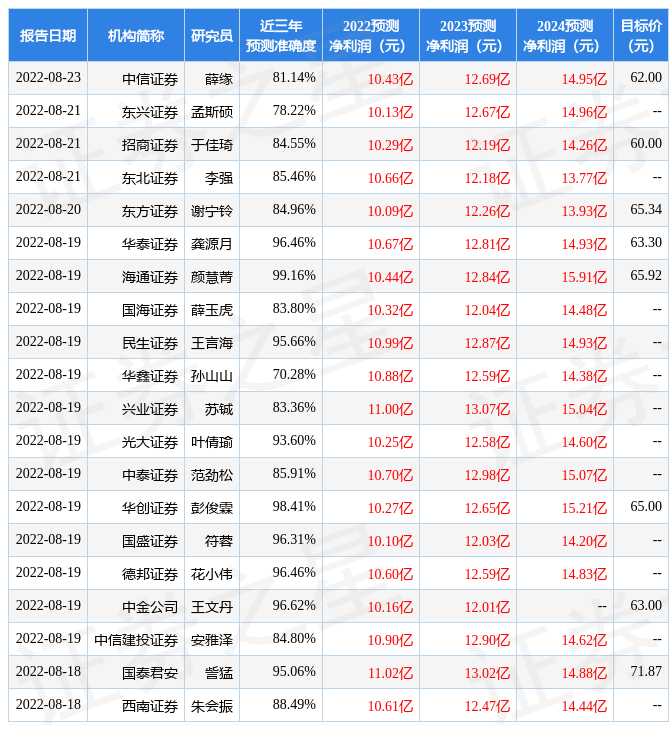Click the 62.00 target price
This screenshot has height=730, width=669.
[646, 77]
